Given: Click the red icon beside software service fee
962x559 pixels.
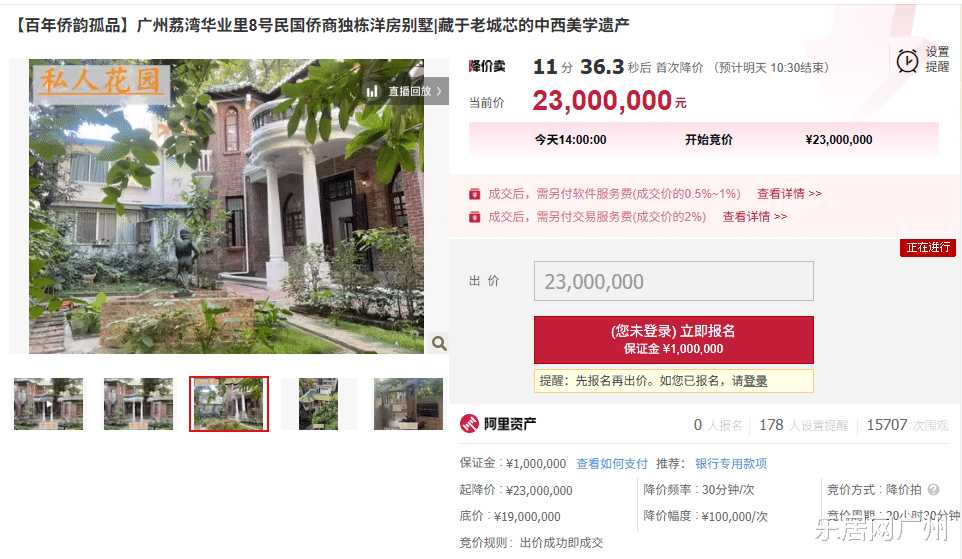Looking at the screenshot, I should [x=474, y=194].
